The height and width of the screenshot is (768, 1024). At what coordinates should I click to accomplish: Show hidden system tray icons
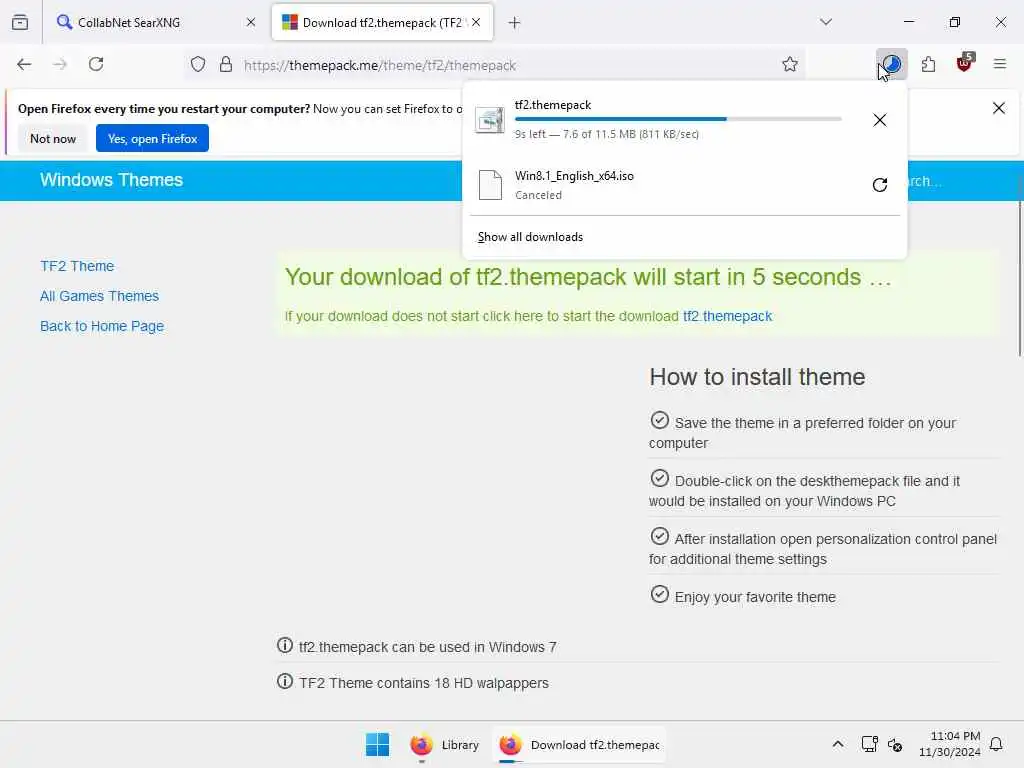838,744
